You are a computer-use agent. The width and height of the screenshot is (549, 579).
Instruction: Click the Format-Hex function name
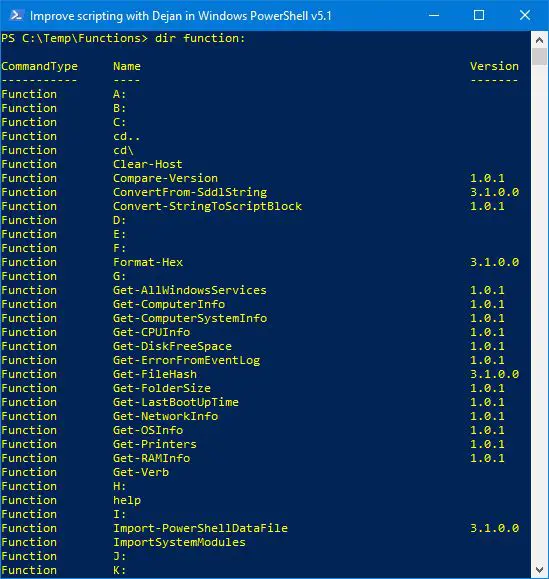(x=148, y=262)
